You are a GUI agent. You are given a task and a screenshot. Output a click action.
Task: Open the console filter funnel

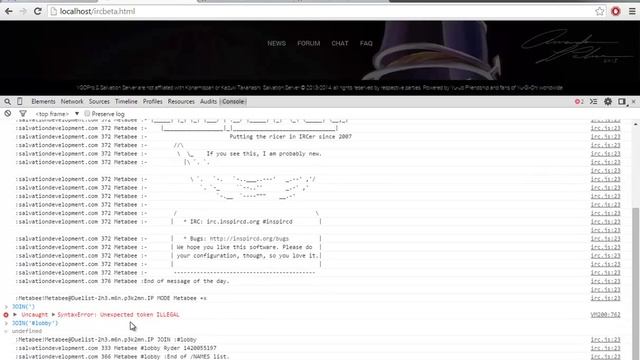pos(23,113)
